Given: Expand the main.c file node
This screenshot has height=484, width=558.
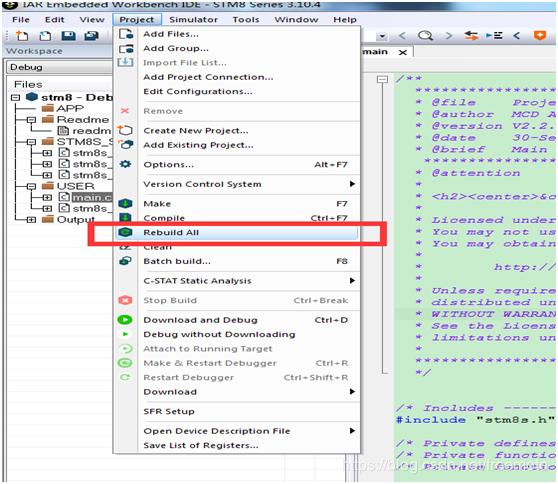Looking at the screenshot, I should 47,197.
